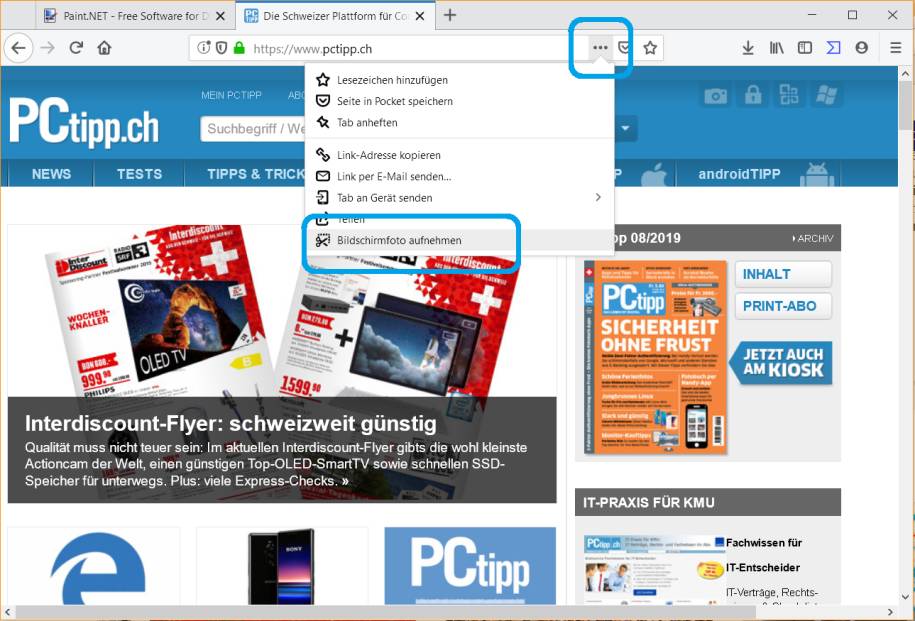
Task: Click the green padlock connection icon
Action: (239, 48)
